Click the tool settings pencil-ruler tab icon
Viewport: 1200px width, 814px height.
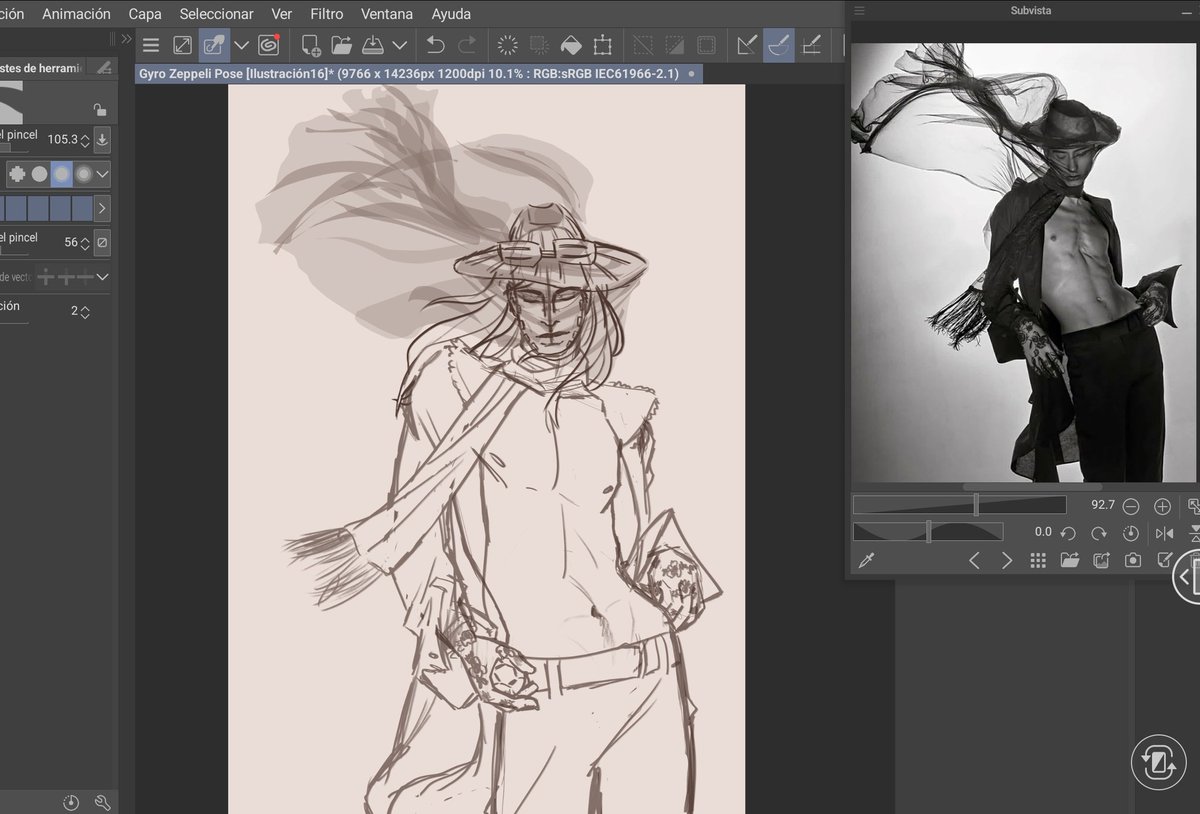click(x=103, y=67)
